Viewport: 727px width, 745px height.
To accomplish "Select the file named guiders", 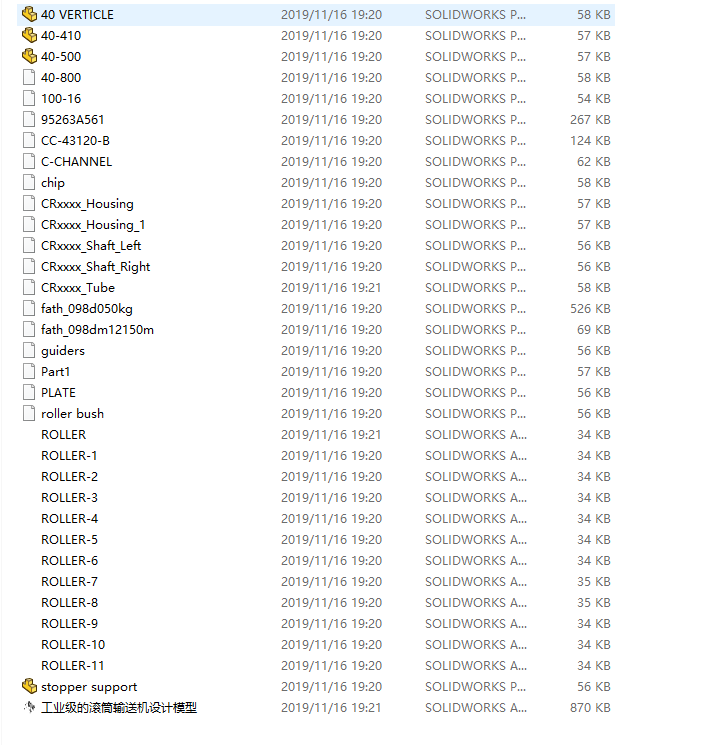I will (x=63, y=351).
